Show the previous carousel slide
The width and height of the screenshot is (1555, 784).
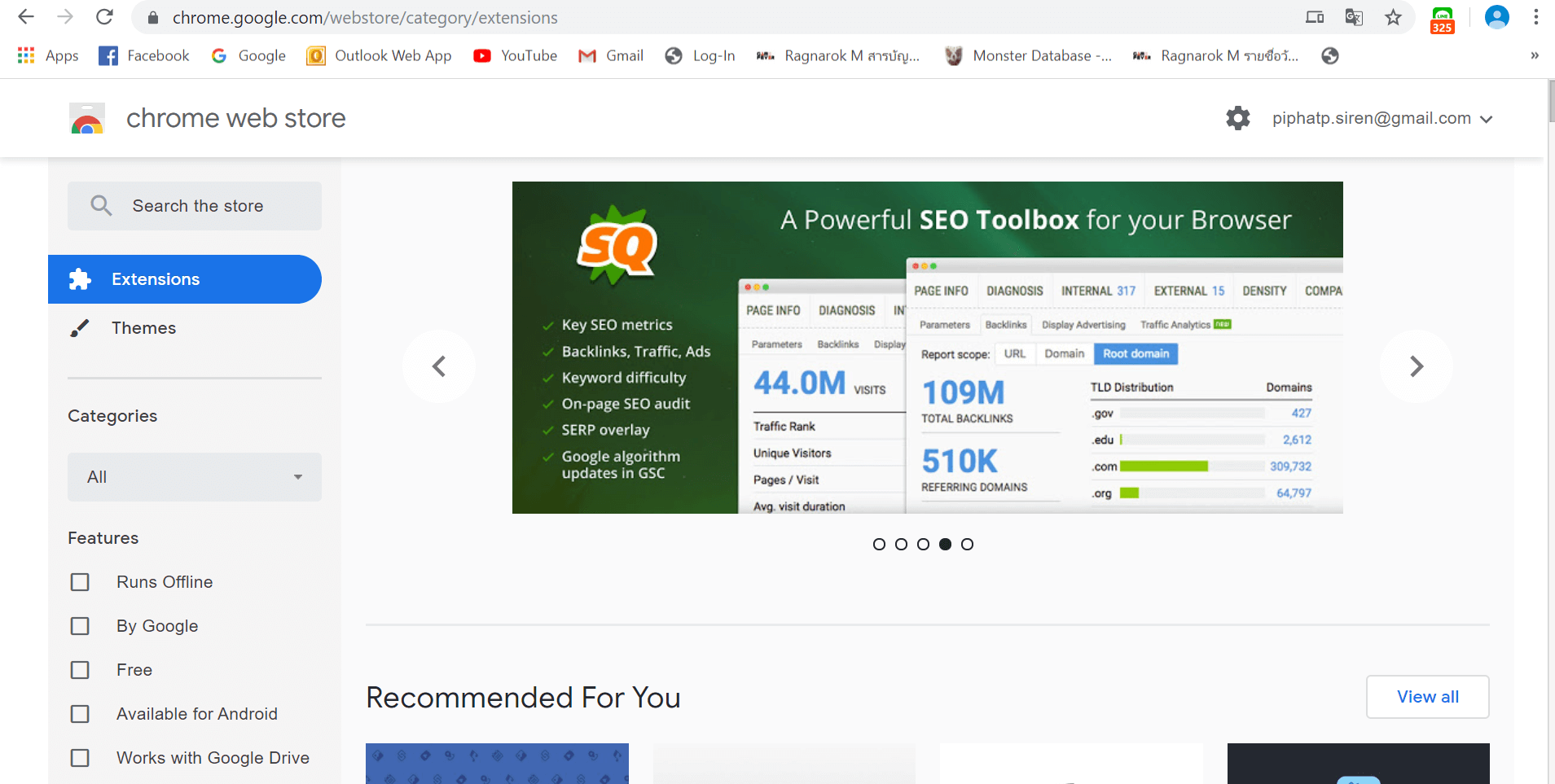point(439,366)
